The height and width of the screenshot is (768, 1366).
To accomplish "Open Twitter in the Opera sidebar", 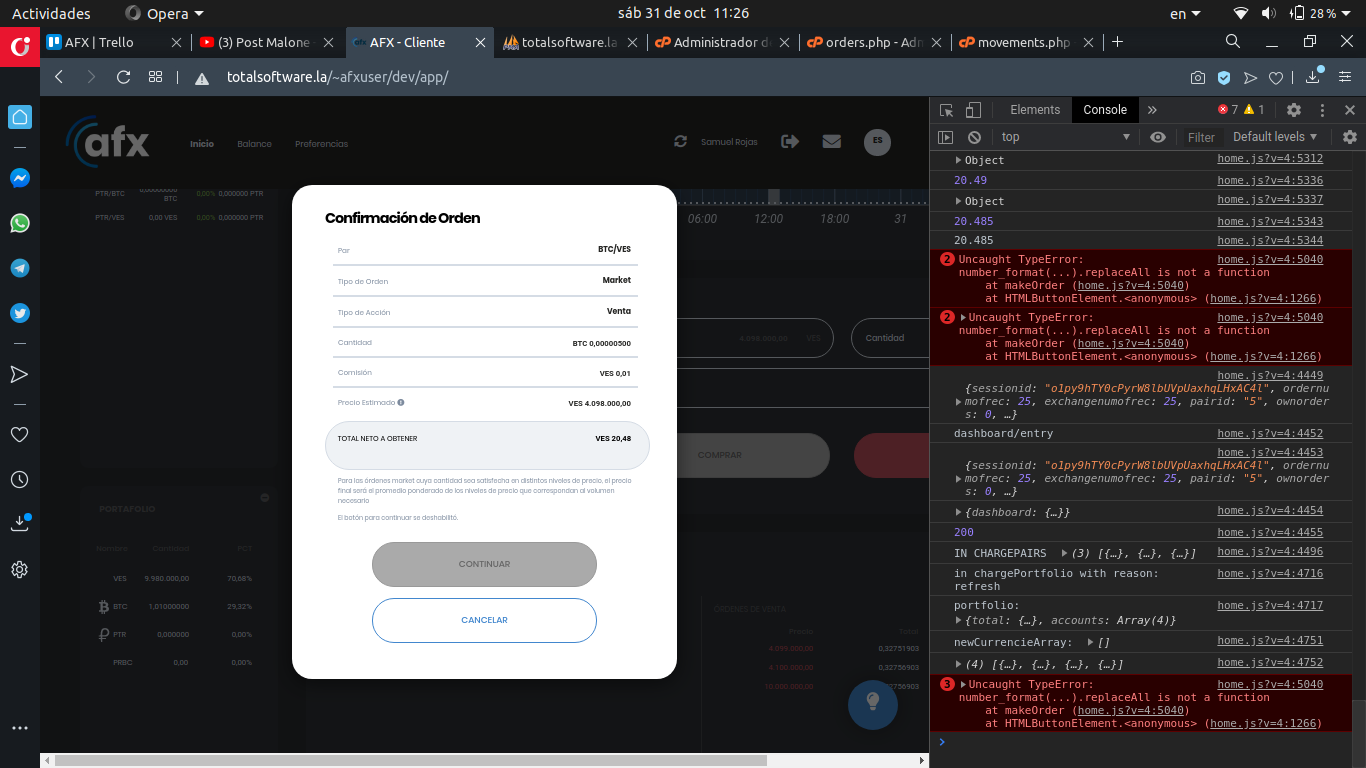I will [x=20, y=313].
